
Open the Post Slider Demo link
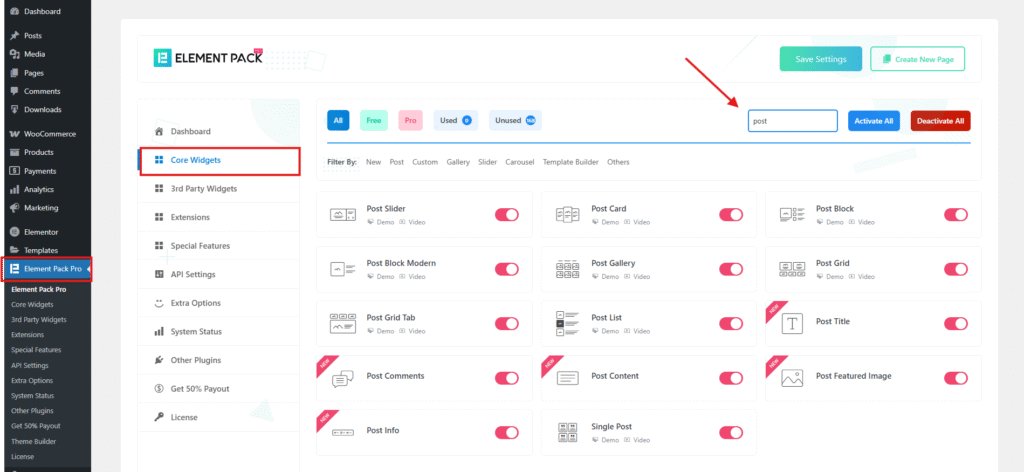(381, 222)
